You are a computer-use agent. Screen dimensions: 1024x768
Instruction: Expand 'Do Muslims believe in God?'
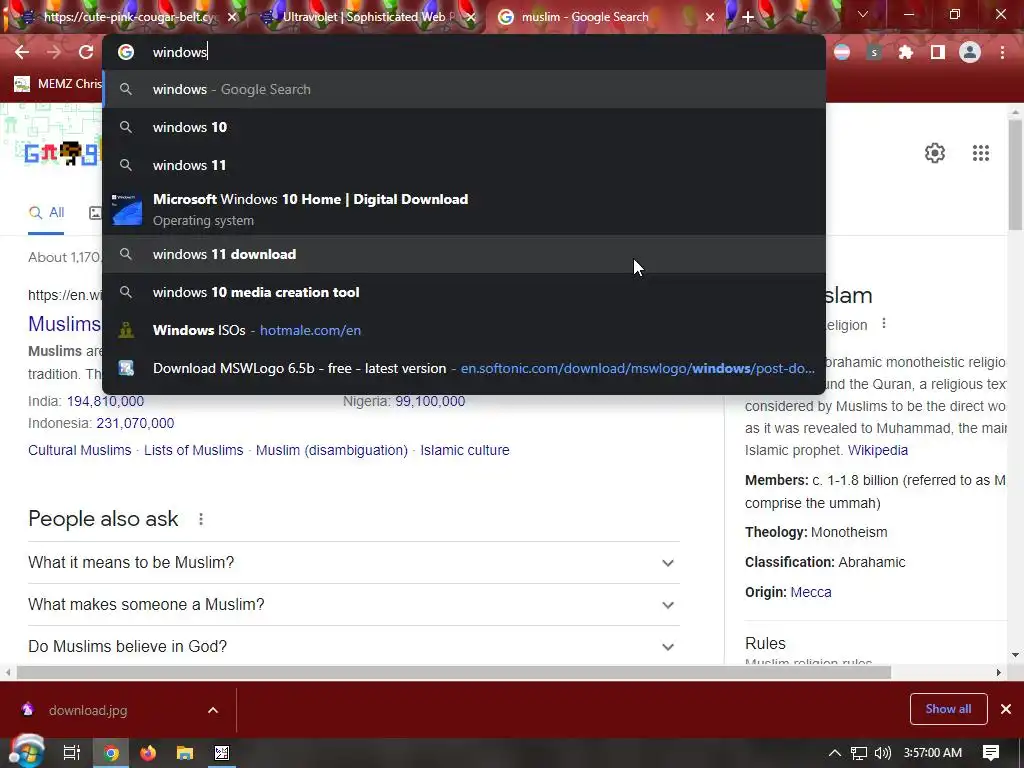tap(354, 647)
